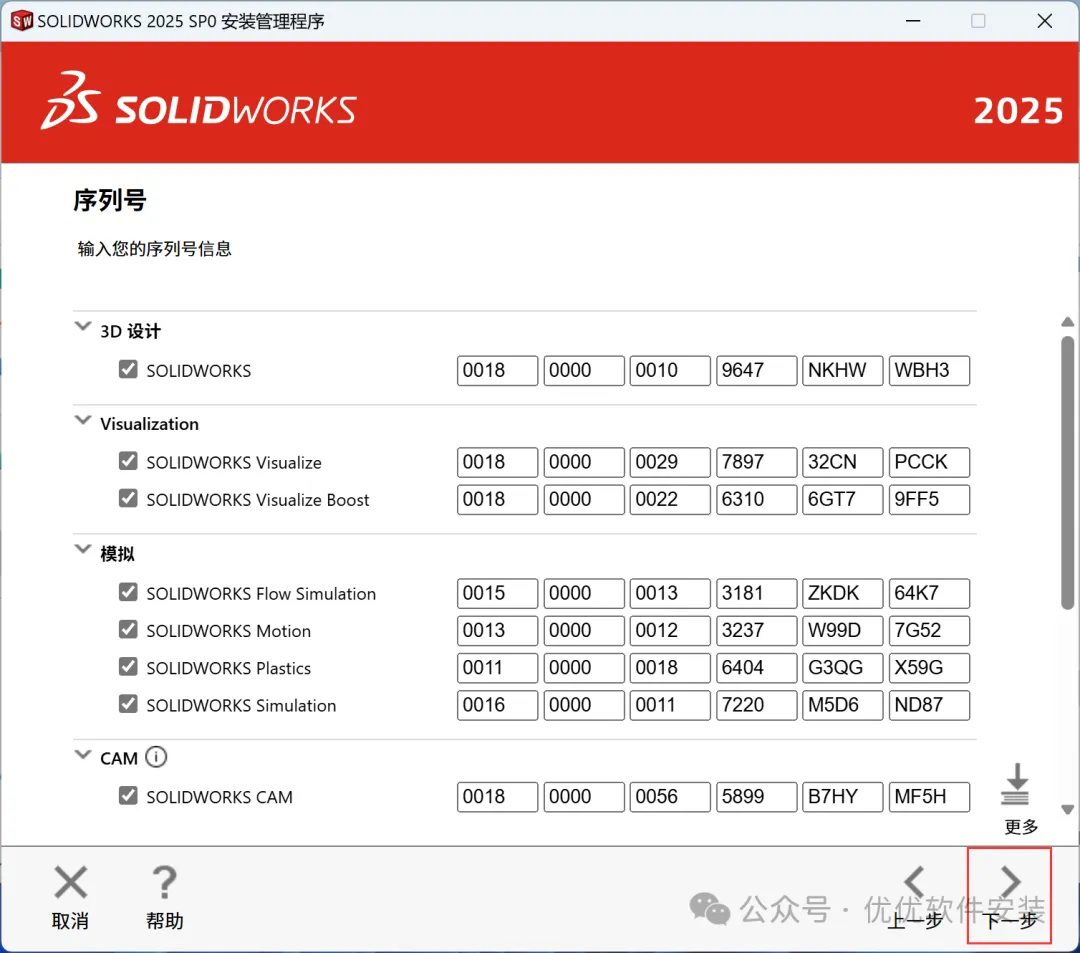The height and width of the screenshot is (953, 1080).
Task: Click Visualize serial field containing PCCK
Action: [x=929, y=462]
